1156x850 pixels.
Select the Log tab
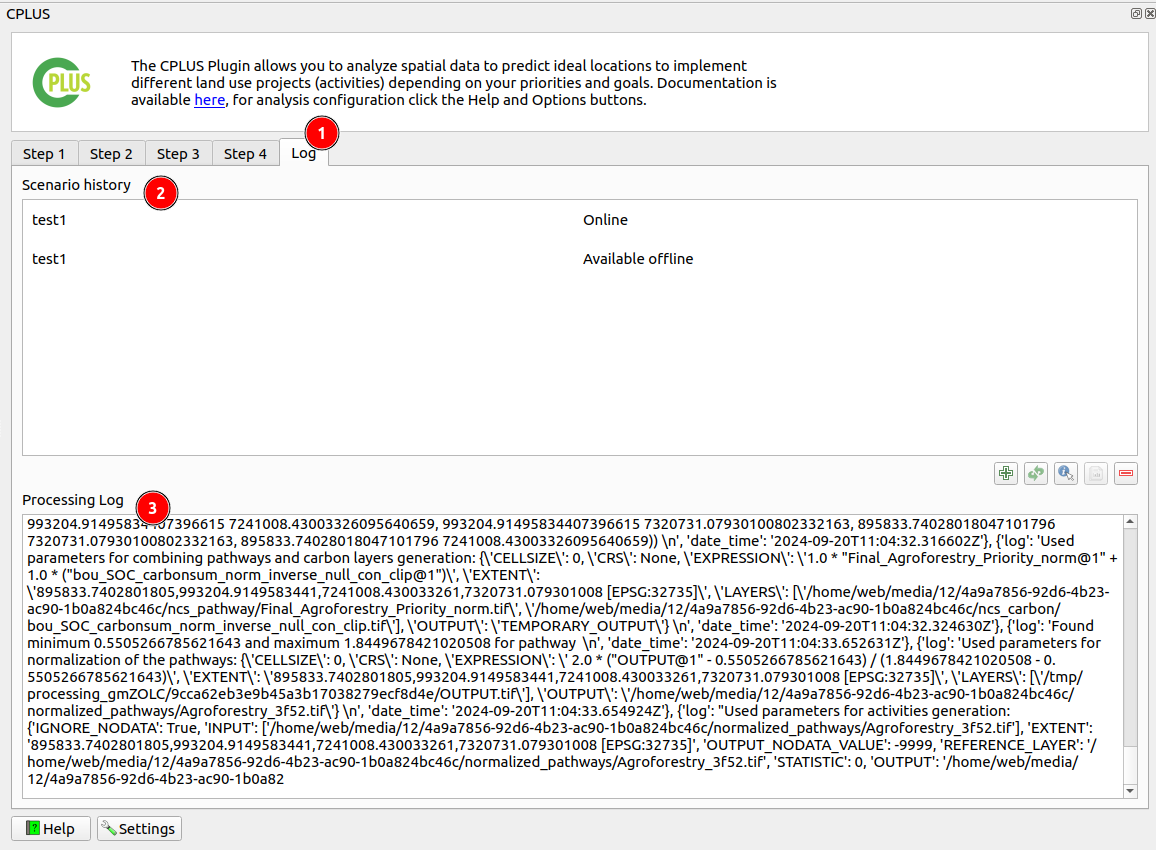[304, 153]
